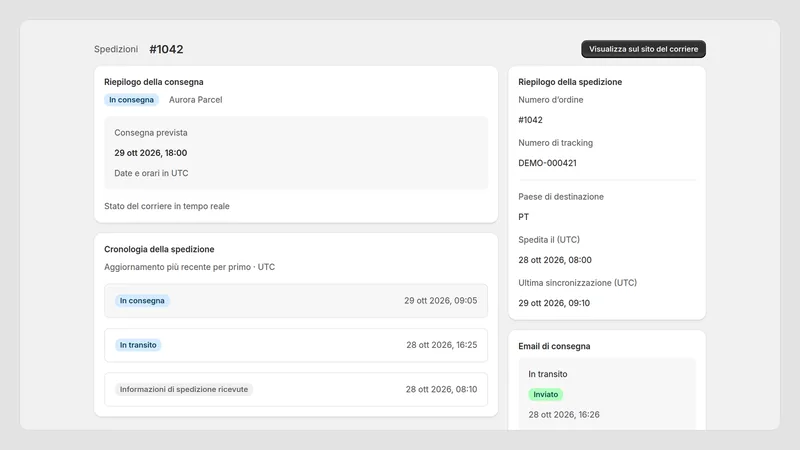This screenshot has height=450, width=800.
Task: Select the 'Informazioni di spedizione ricevute' badge
Action: pos(184,389)
